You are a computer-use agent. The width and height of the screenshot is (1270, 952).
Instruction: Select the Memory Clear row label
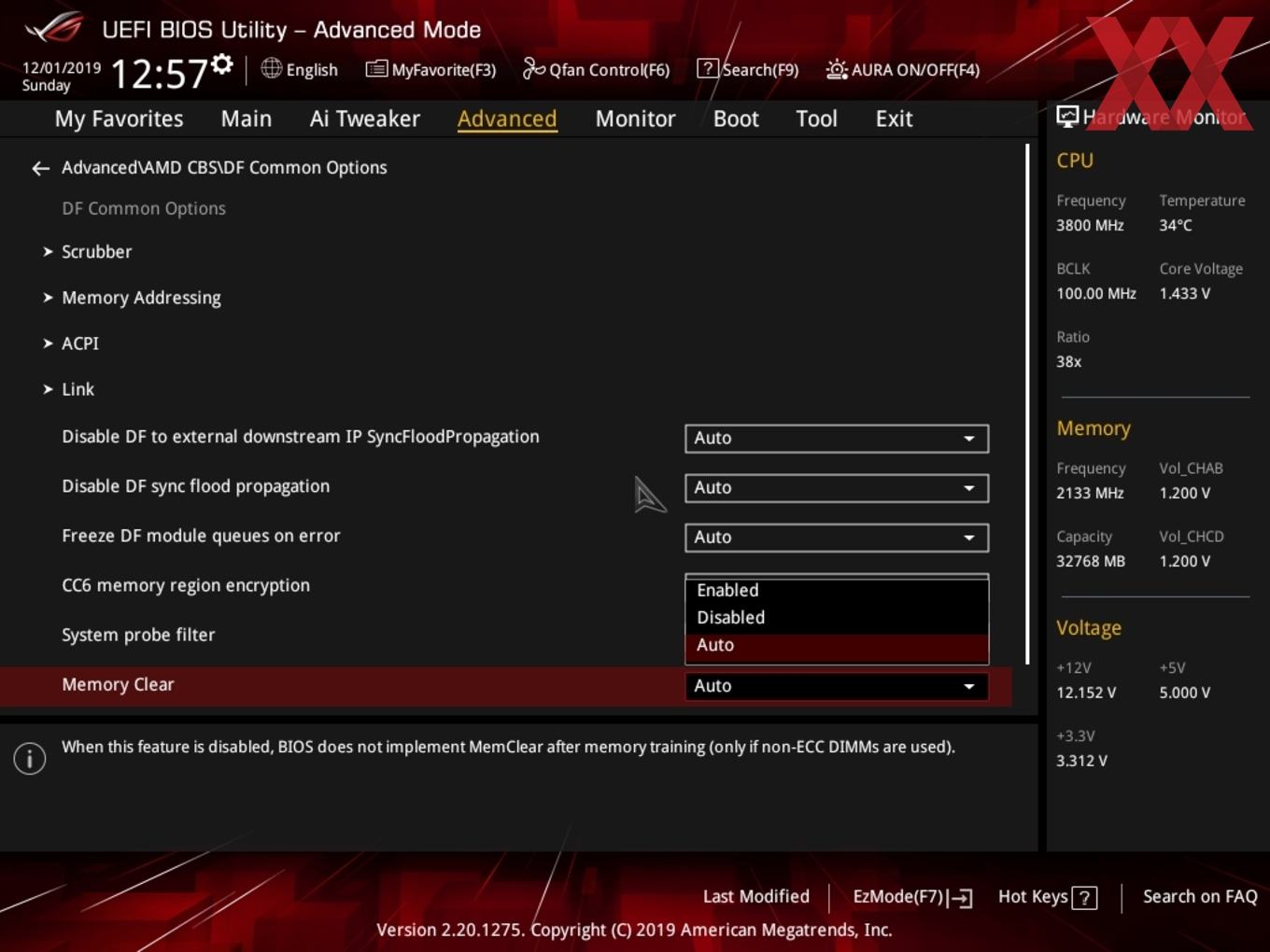pos(118,684)
